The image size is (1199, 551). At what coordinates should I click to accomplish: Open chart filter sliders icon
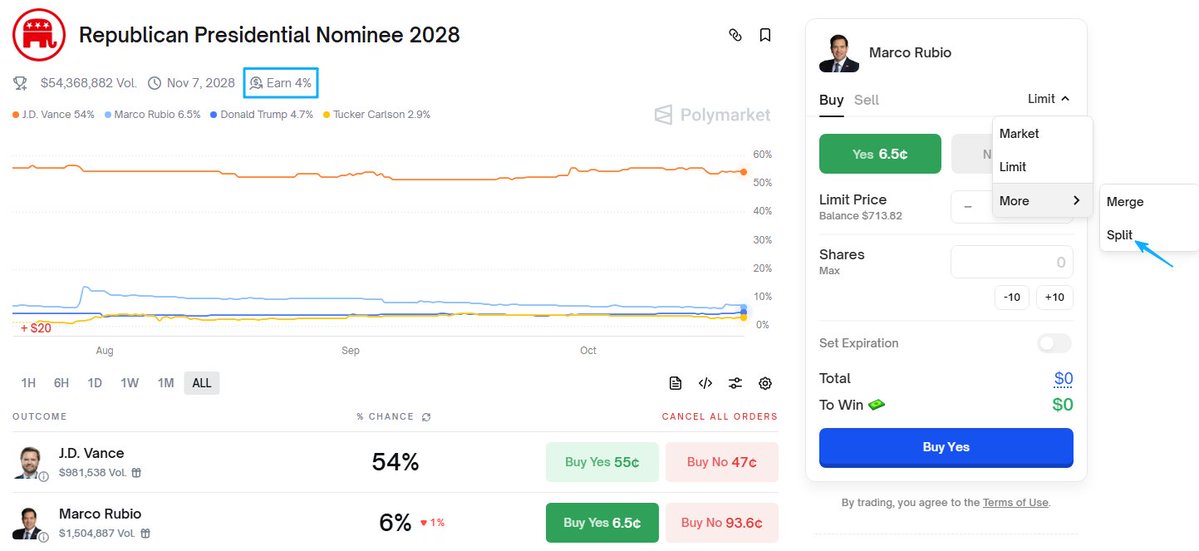pyautogui.click(x=735, y=383)
